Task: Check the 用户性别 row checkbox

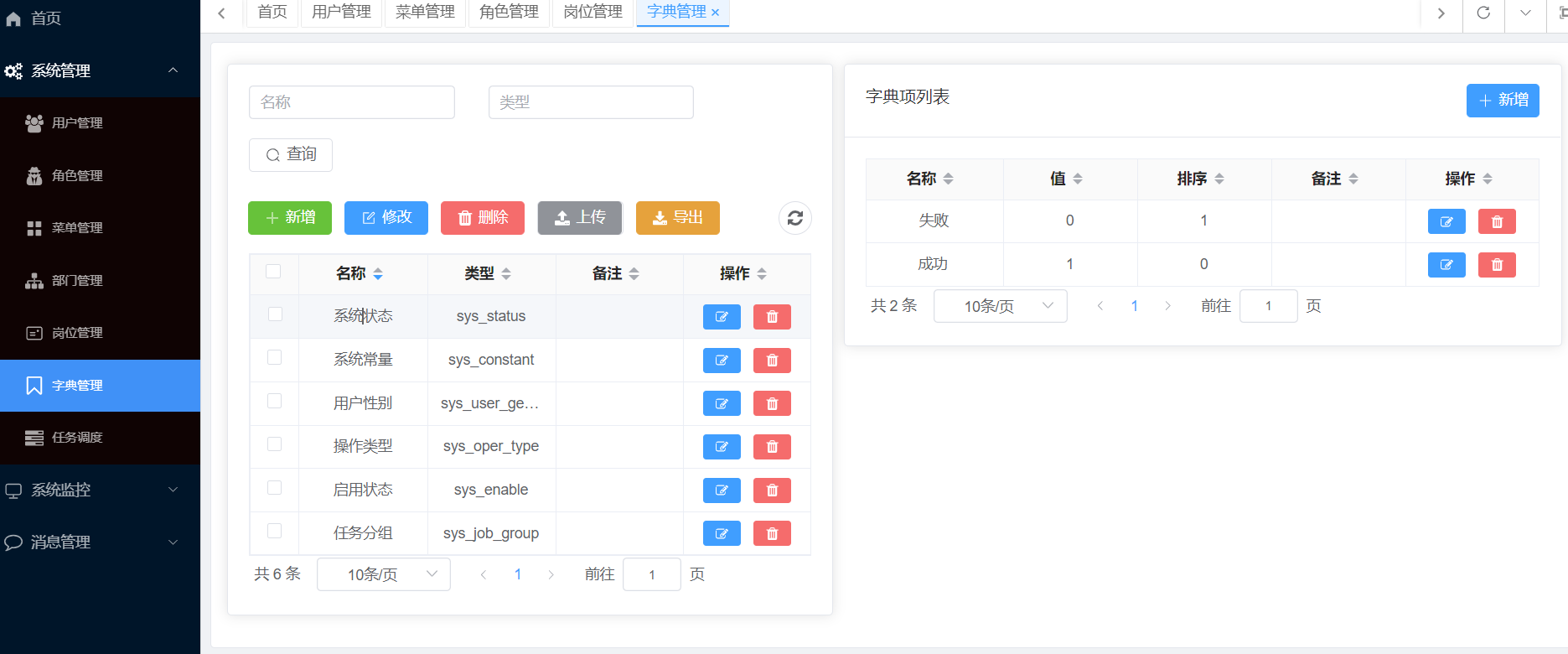Action: (274, 401)
